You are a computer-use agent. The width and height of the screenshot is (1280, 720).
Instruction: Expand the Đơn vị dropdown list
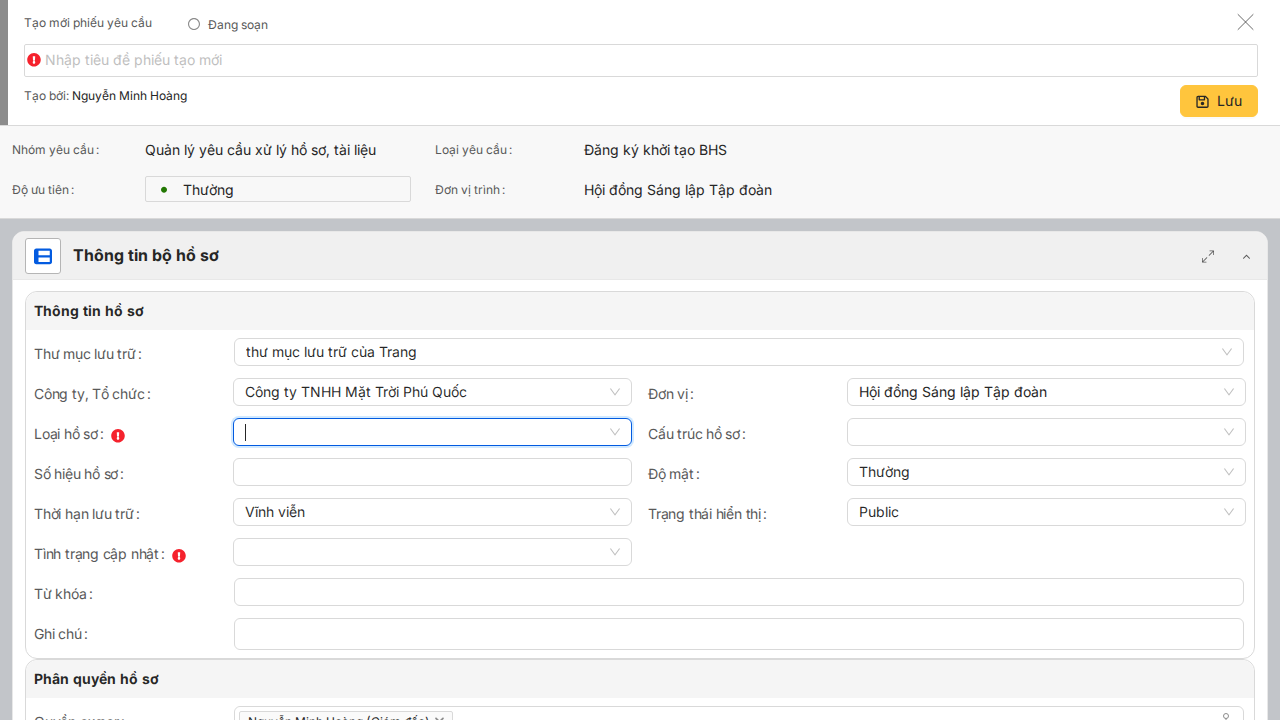[x=1045, y=392]
